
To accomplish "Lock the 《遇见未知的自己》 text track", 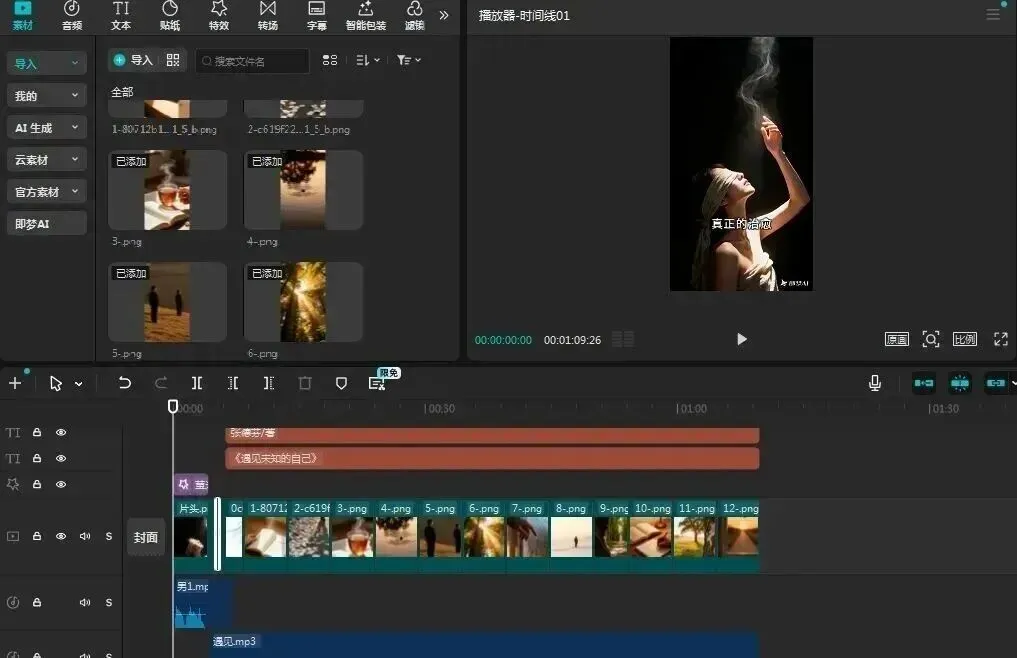I will point(37,458).
